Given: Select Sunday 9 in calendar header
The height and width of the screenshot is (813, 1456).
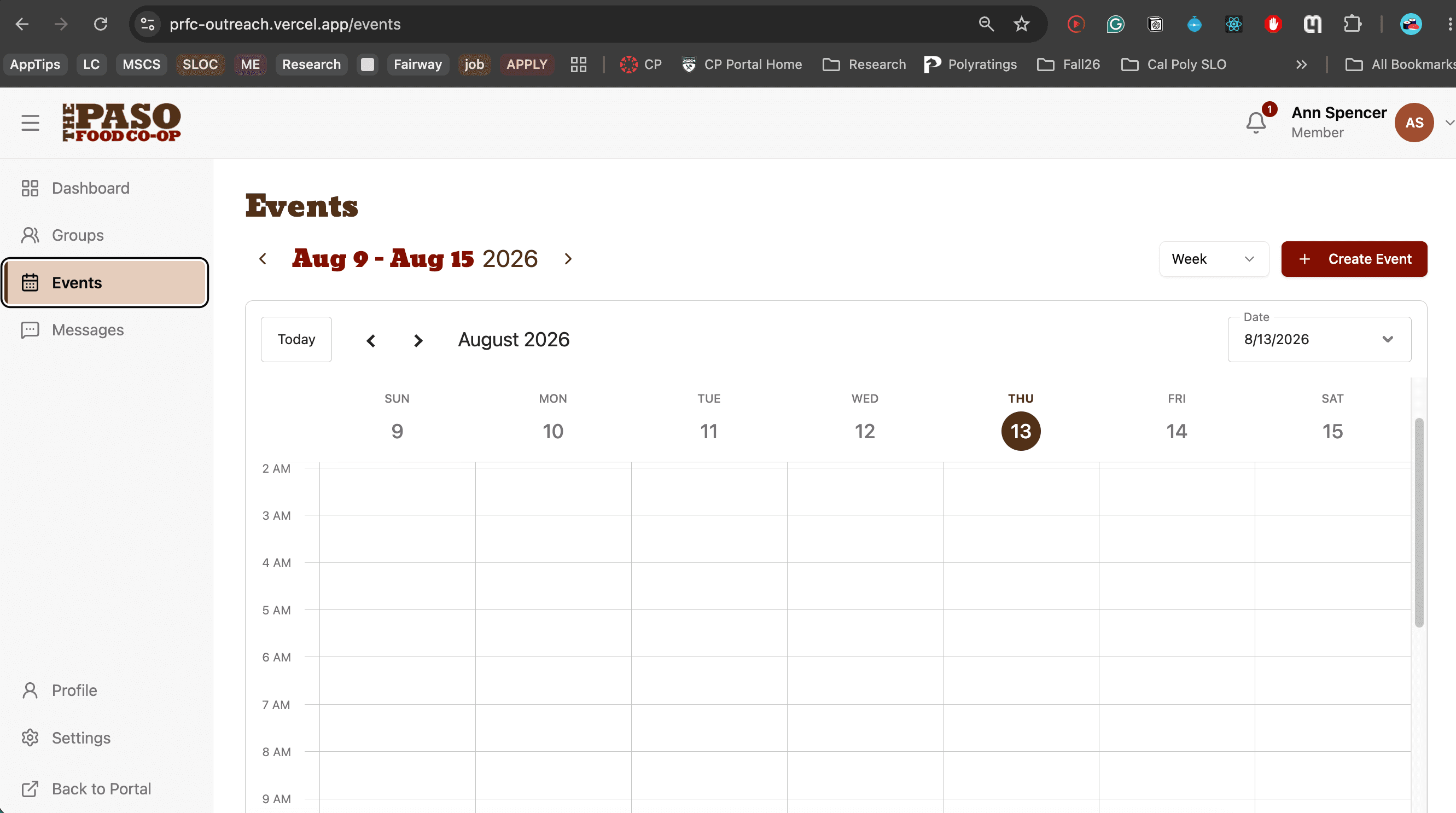Looking at the screenshot, I should [x=397, y=431].
